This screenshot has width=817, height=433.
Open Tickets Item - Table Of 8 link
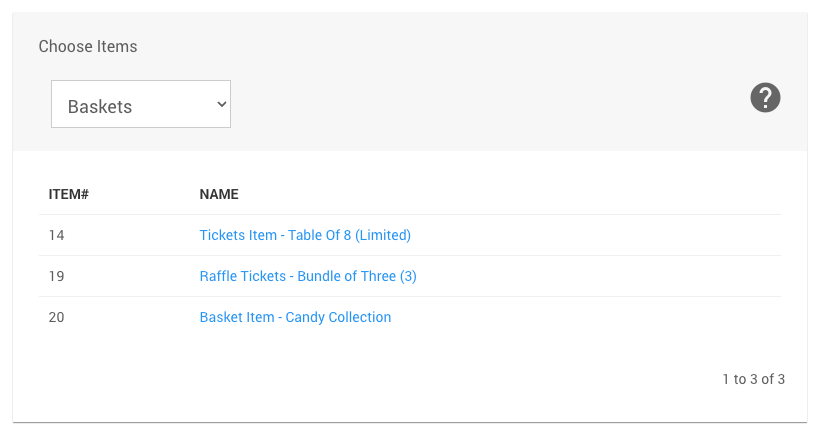coord(305,236)
